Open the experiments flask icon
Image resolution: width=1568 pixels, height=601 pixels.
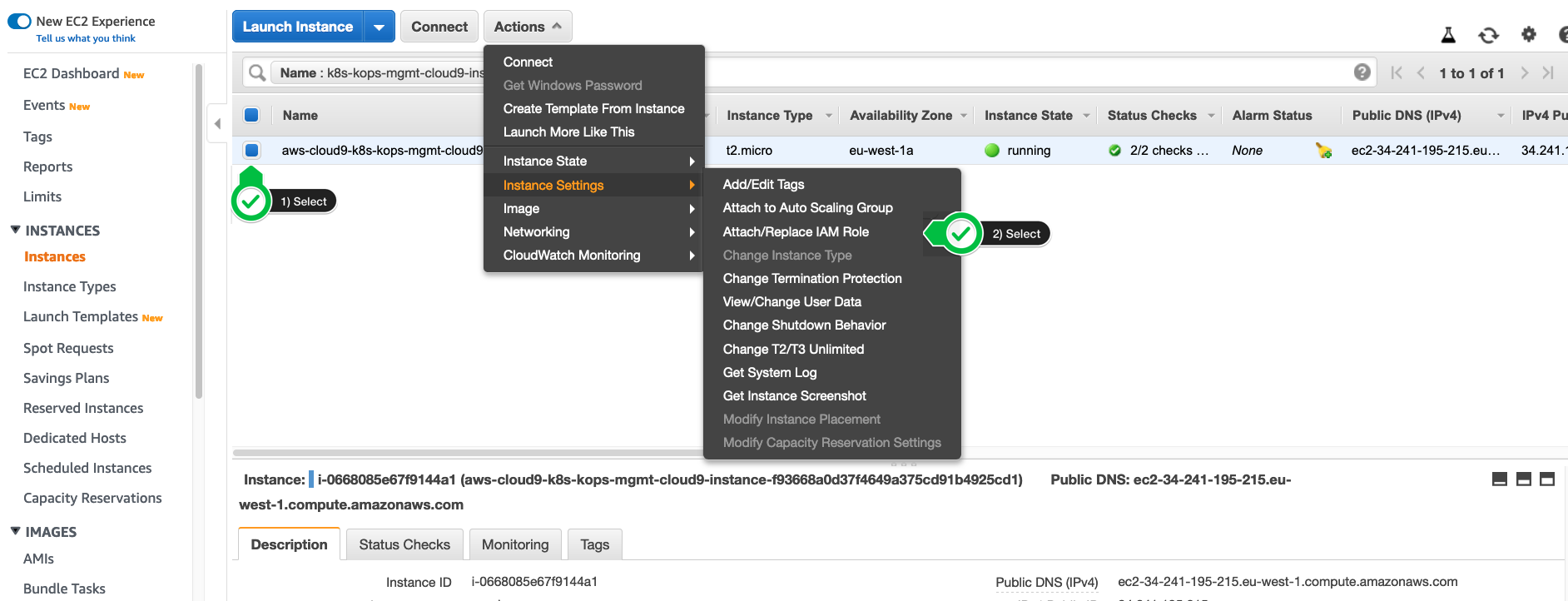pos(1448,34)
